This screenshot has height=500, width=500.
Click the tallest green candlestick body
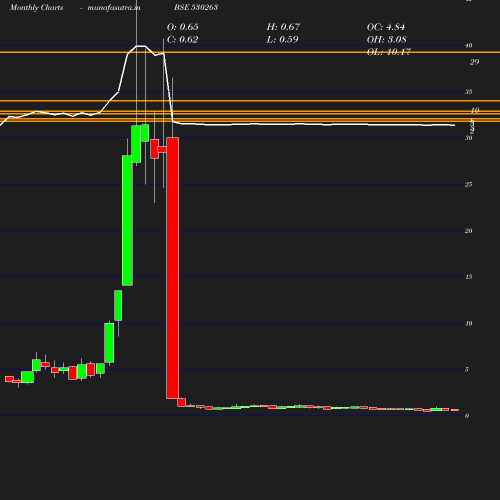tap(127, 220)
